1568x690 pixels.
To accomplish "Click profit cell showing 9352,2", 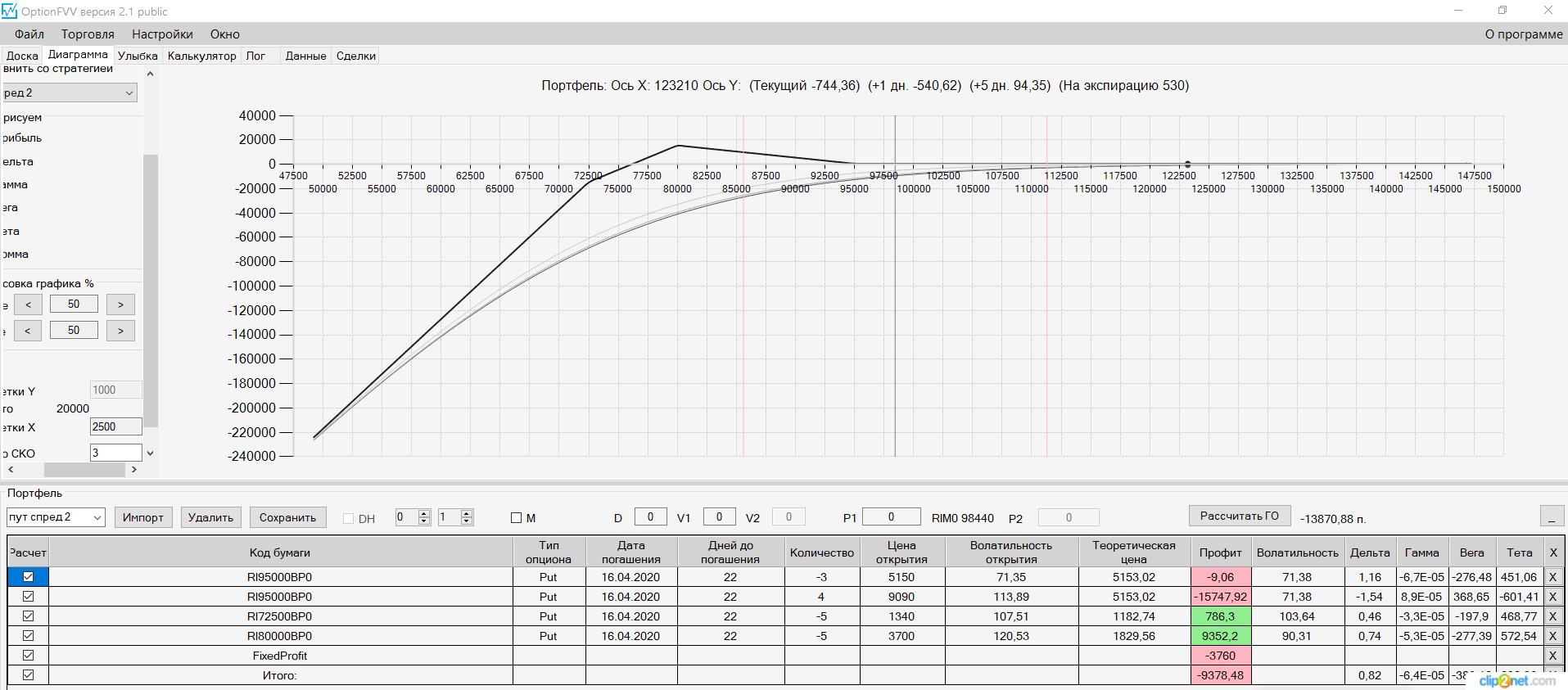I will [1220, 636].
